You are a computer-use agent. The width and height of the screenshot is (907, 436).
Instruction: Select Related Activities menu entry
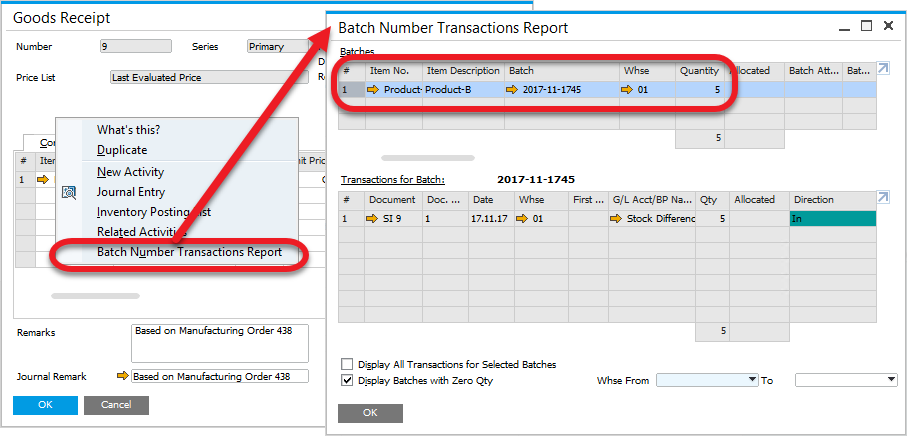click(x=142, y=232)
